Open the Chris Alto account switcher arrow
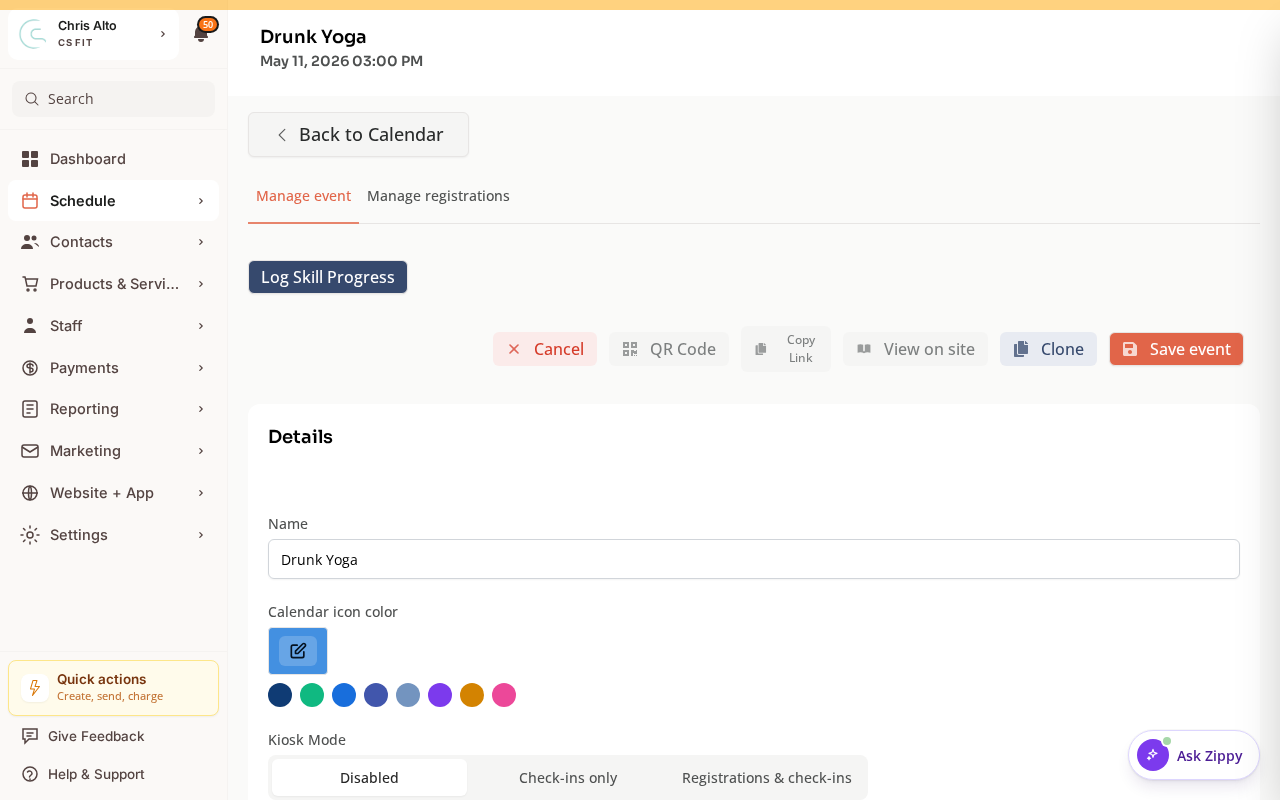The width and height of the screenshot is (1280, 800). (x=163, y=34)
